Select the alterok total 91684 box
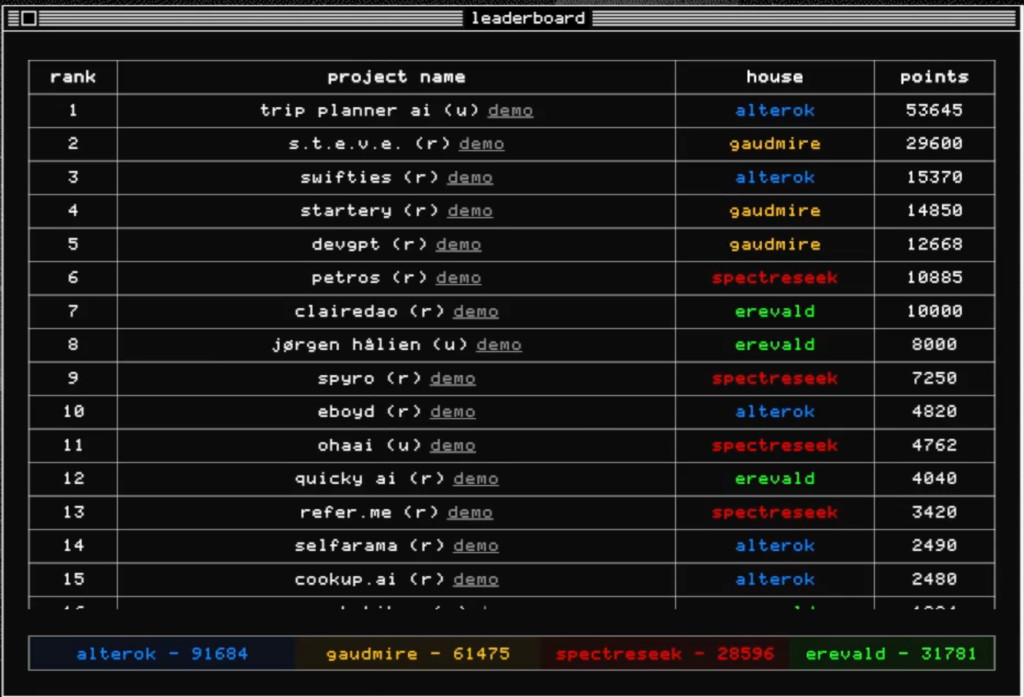Viewport: 1024px width, 697px height. click(162, 653)
